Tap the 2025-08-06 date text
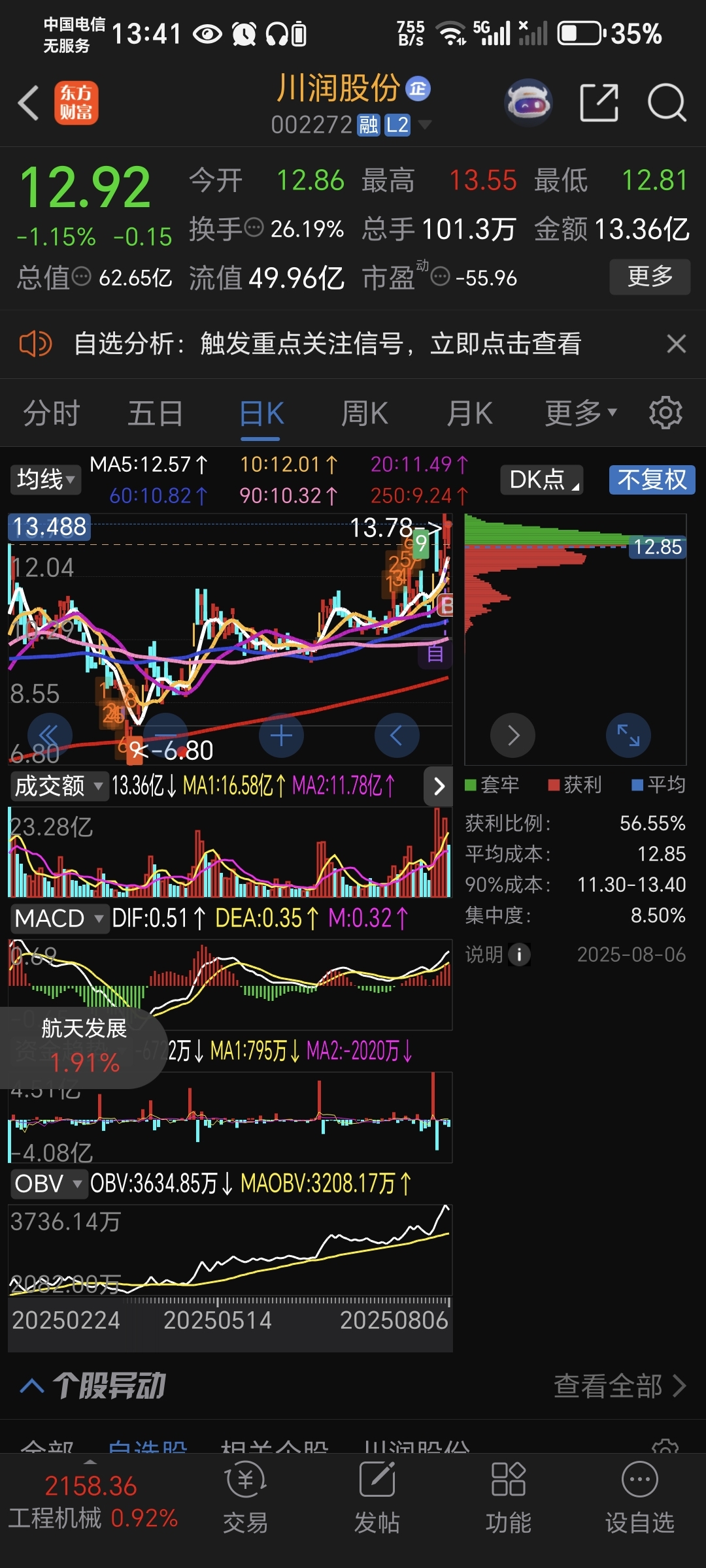 pos(631,955)
